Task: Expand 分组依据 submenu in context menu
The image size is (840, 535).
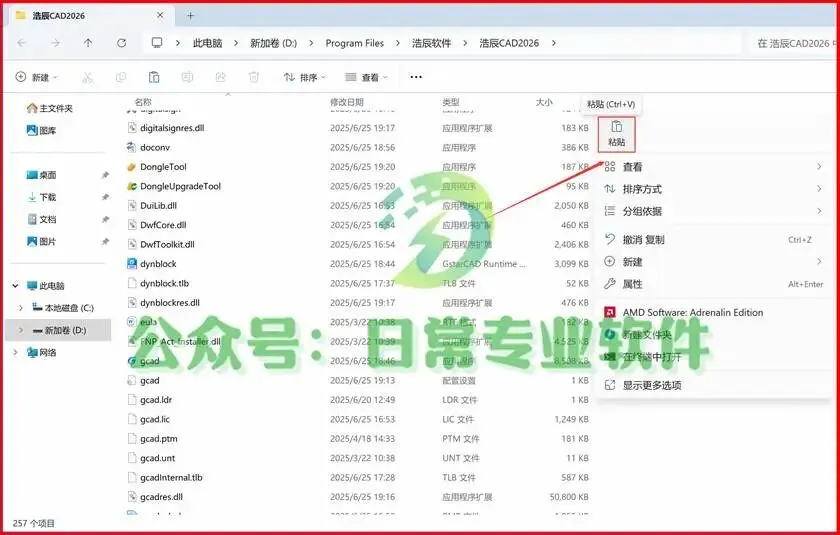Action: click(x=714, y=212)
